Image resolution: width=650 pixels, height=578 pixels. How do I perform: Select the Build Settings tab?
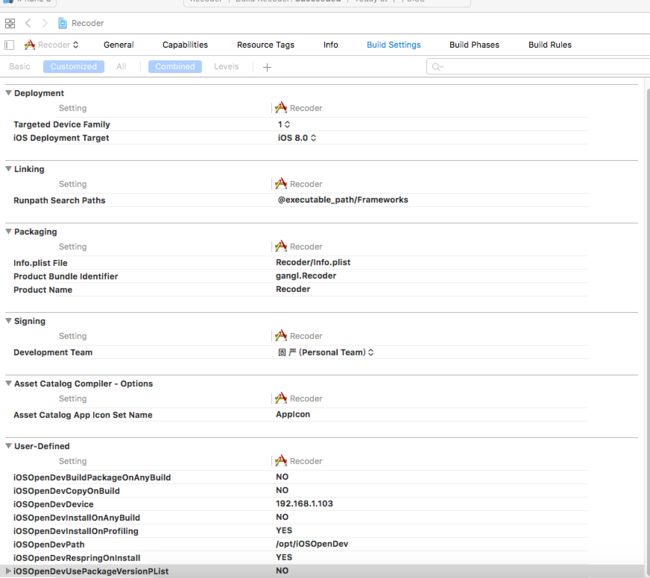tap(393, 45)
